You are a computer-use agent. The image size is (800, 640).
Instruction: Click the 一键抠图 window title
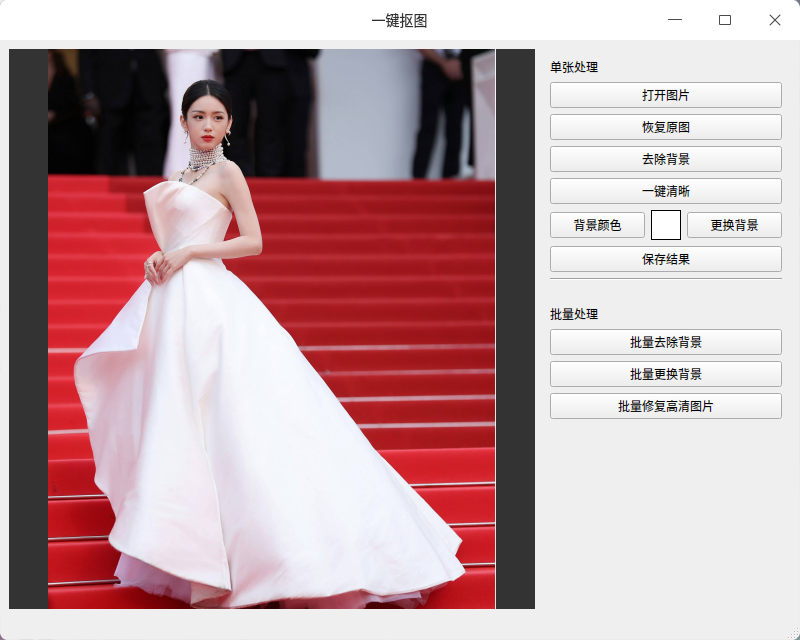399,21
